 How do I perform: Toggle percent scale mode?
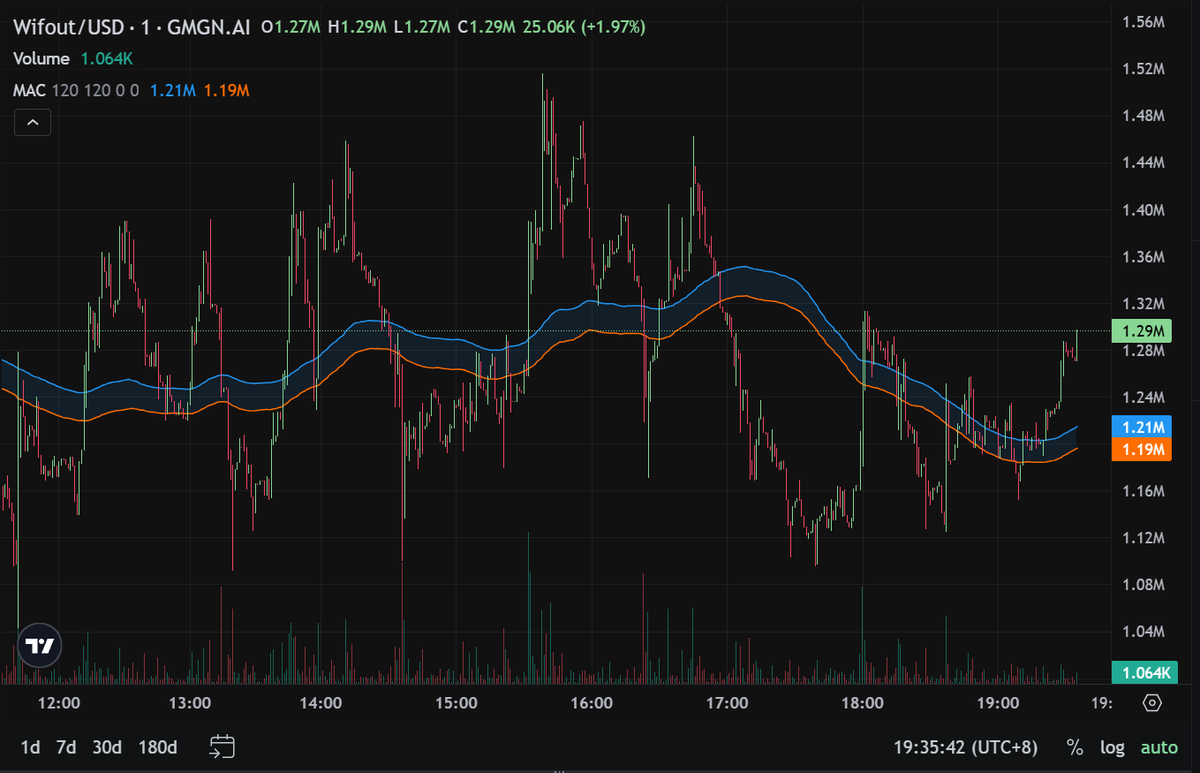click(1075, 747)
